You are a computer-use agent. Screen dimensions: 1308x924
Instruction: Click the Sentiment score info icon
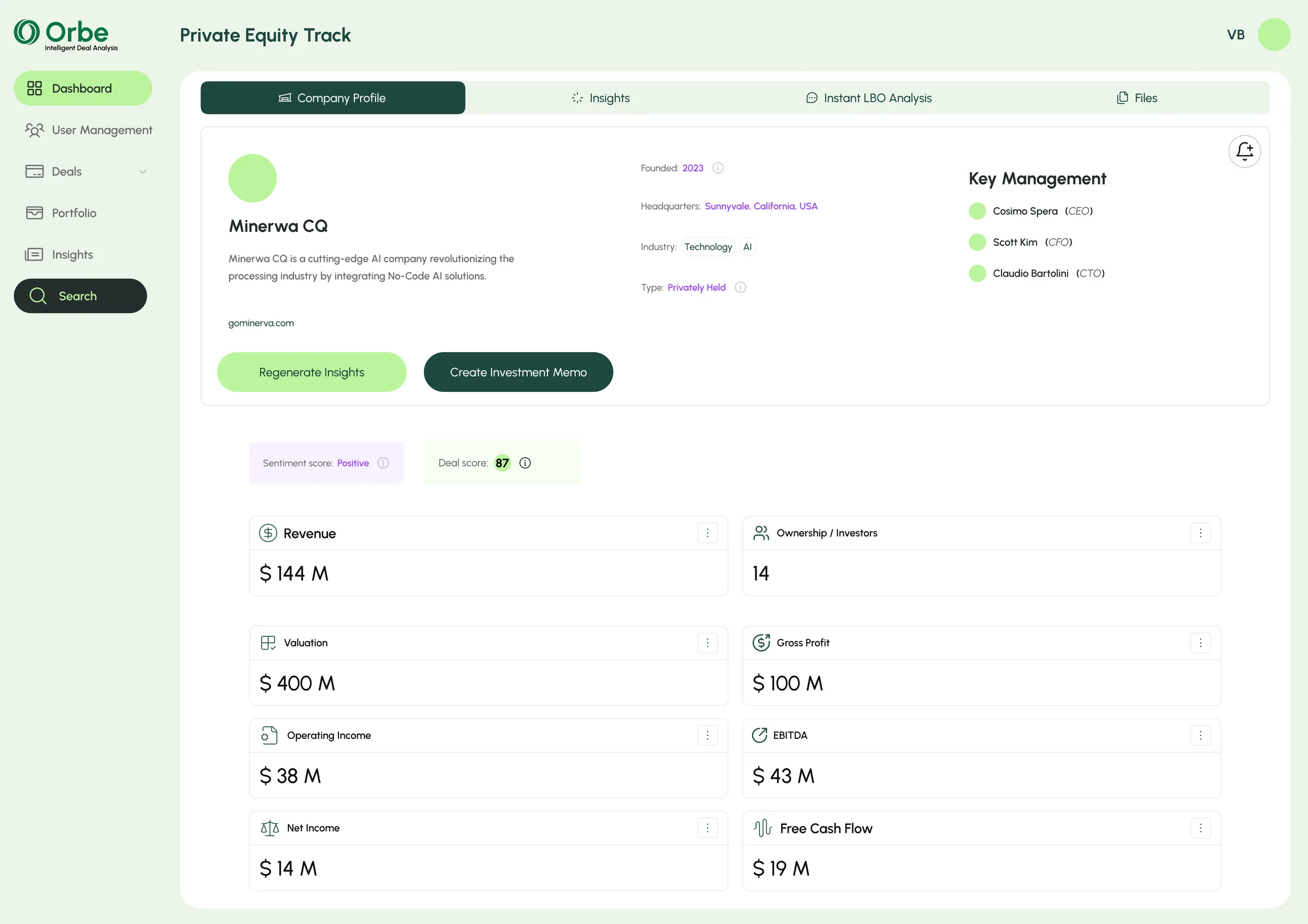pyautogui.click(x=383, y=463)
